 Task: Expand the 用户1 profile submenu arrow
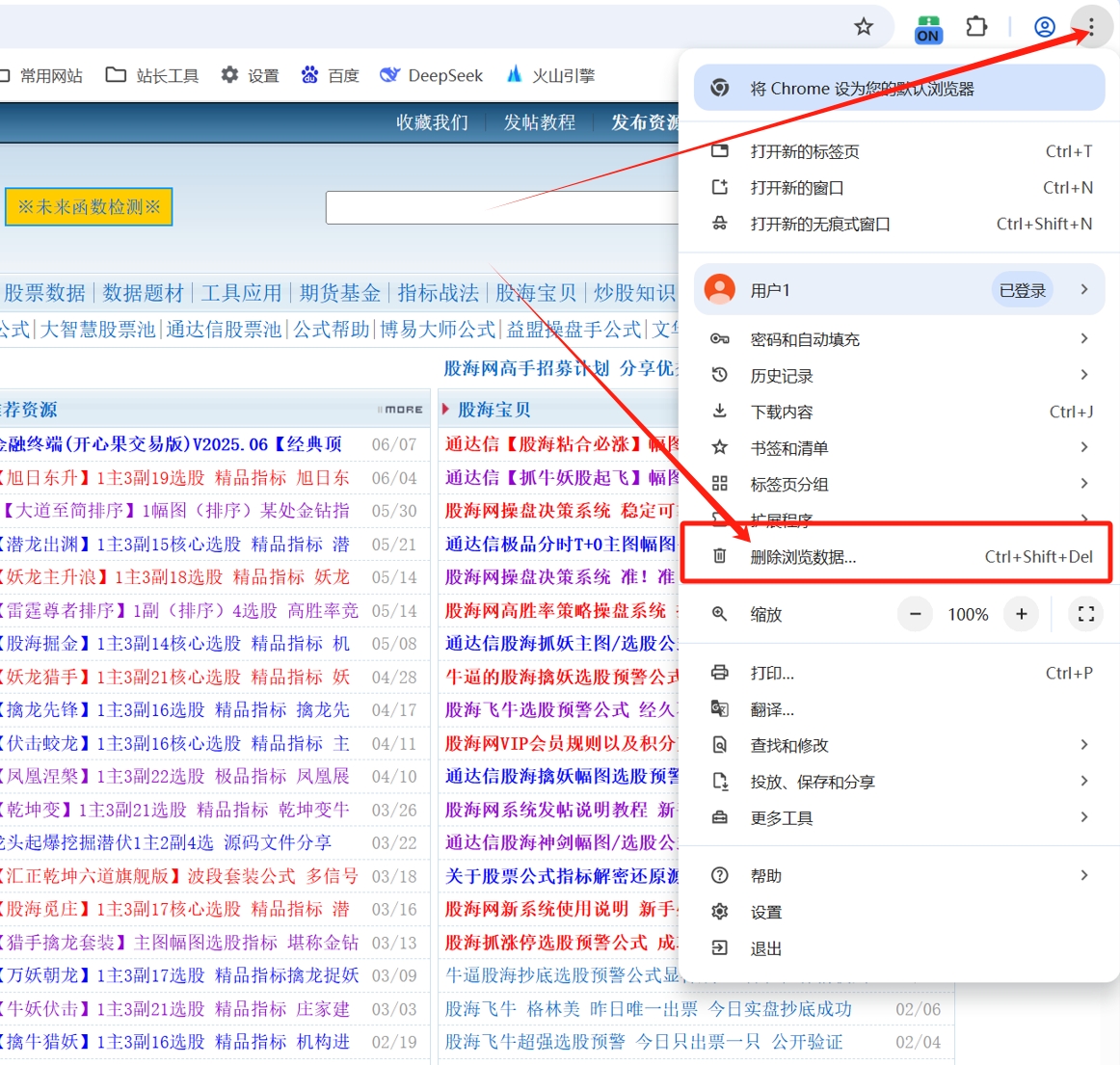click(x=1084, y=289)
